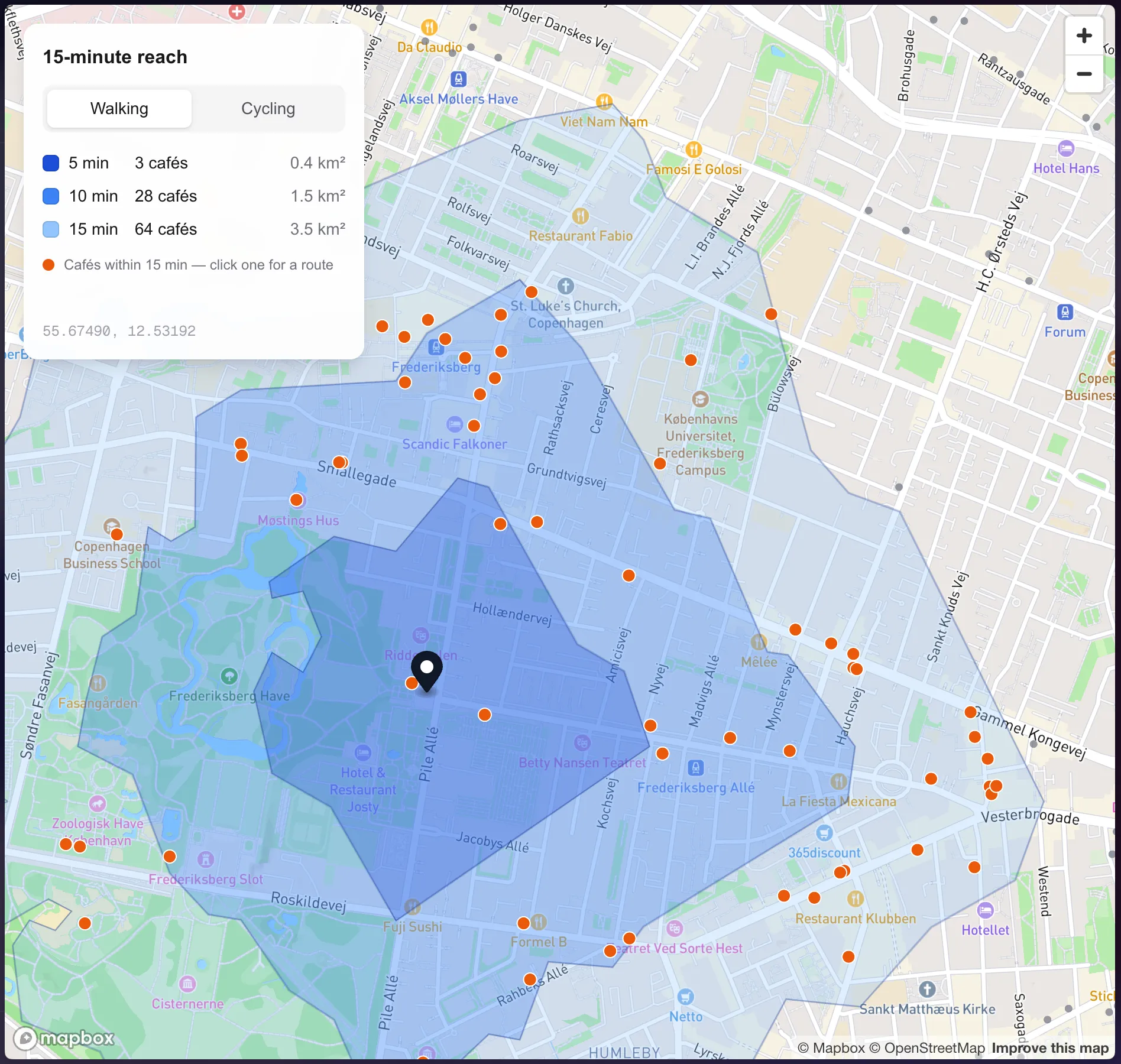Image resolution: width=1121 pixels, height=1064 pixels.
Task: Click the Frederiksberg Have park icon
Action: tap(229, 676)
